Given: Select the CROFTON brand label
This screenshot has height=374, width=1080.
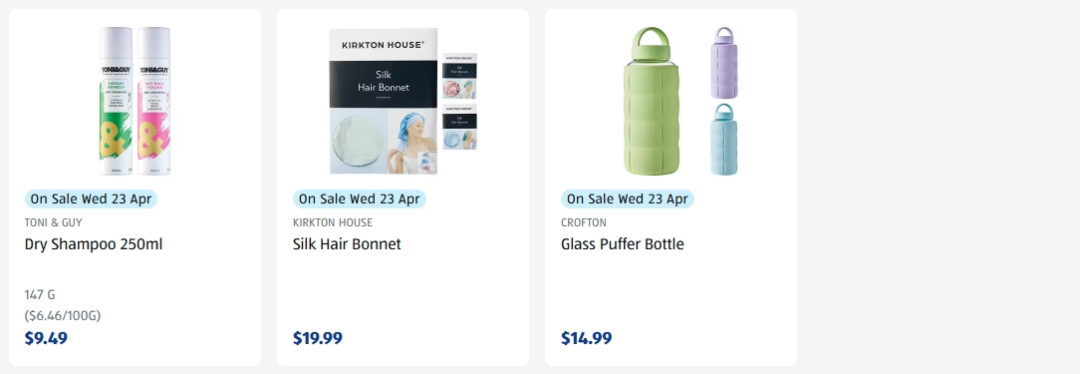Looking at the screenshot, I should coord(583,223).
